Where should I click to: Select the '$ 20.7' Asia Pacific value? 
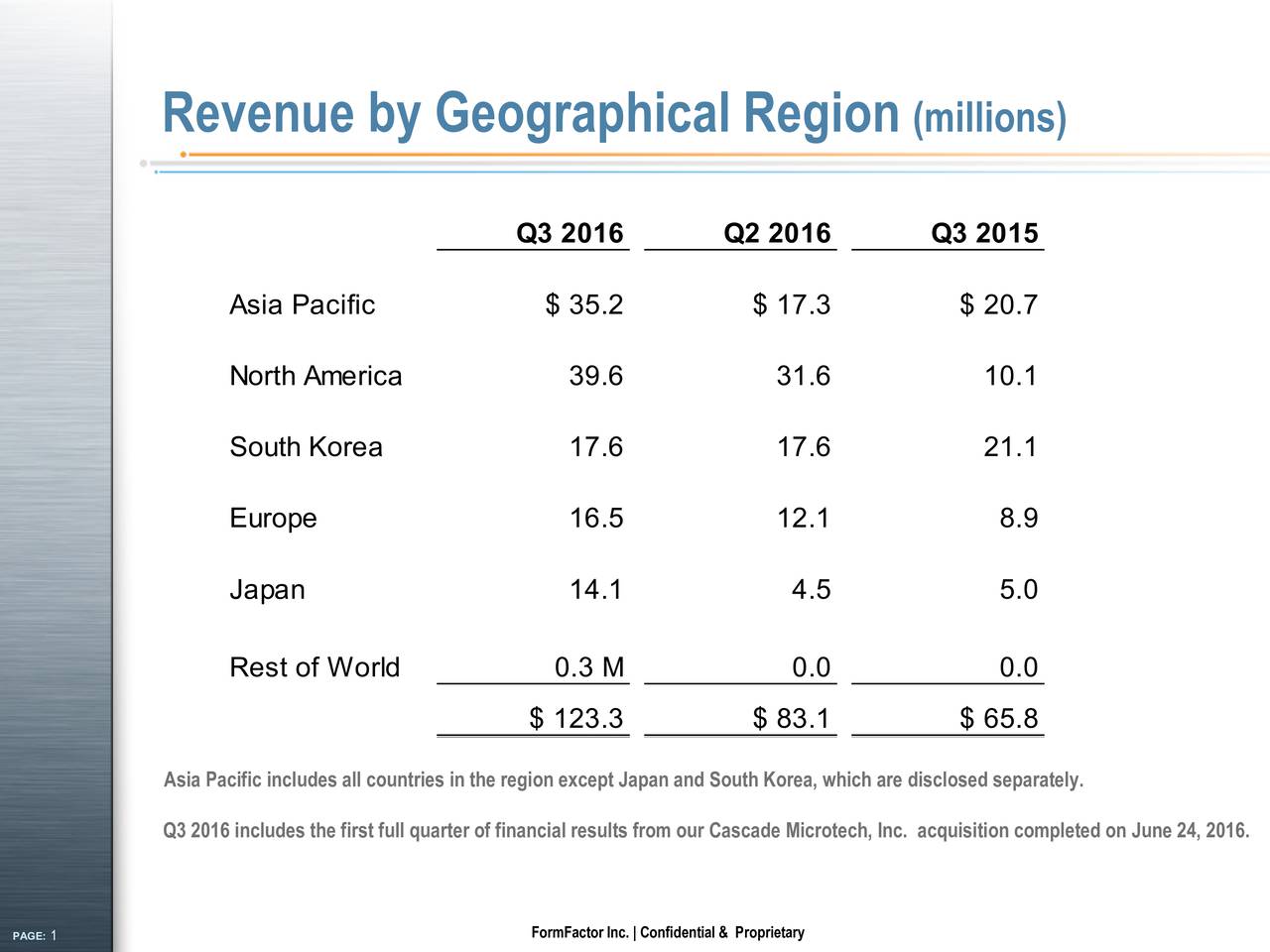click(999, 304)
